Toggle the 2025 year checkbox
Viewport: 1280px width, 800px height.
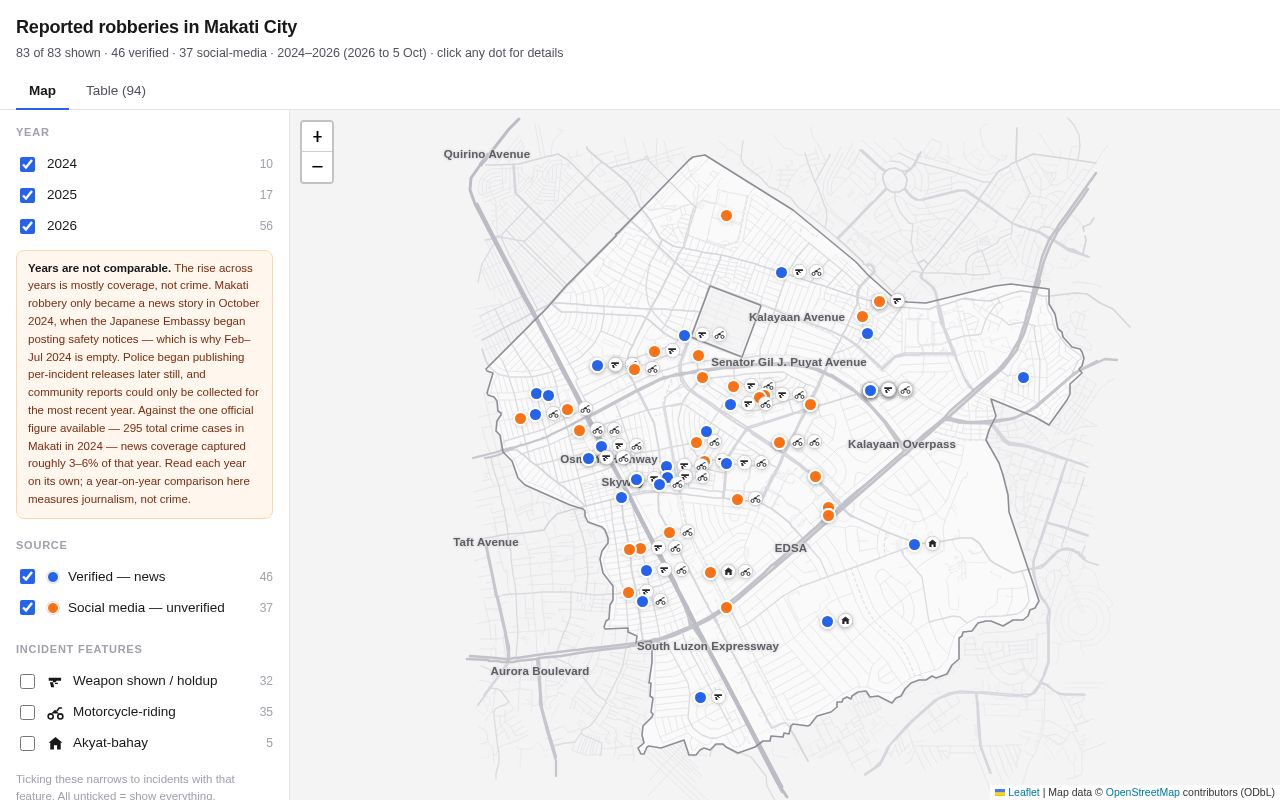27,195
